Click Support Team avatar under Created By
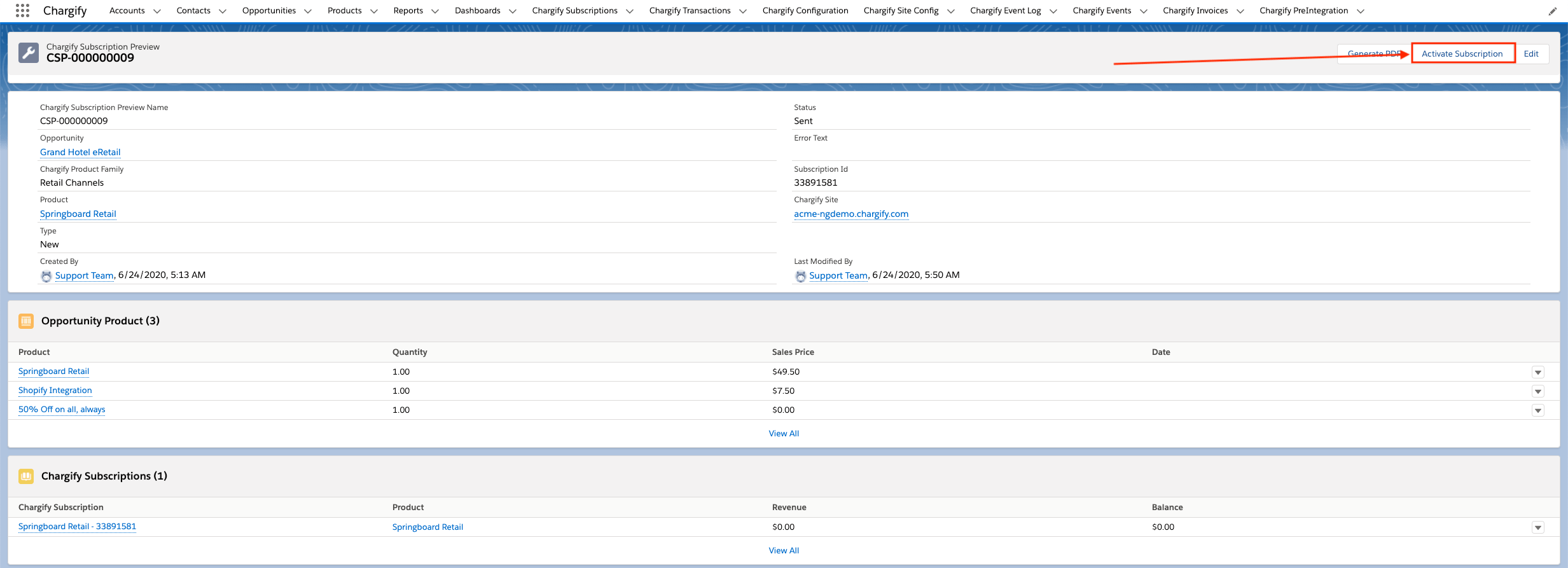Viewport: 1568px width, 568px height. tap(46, 276)
